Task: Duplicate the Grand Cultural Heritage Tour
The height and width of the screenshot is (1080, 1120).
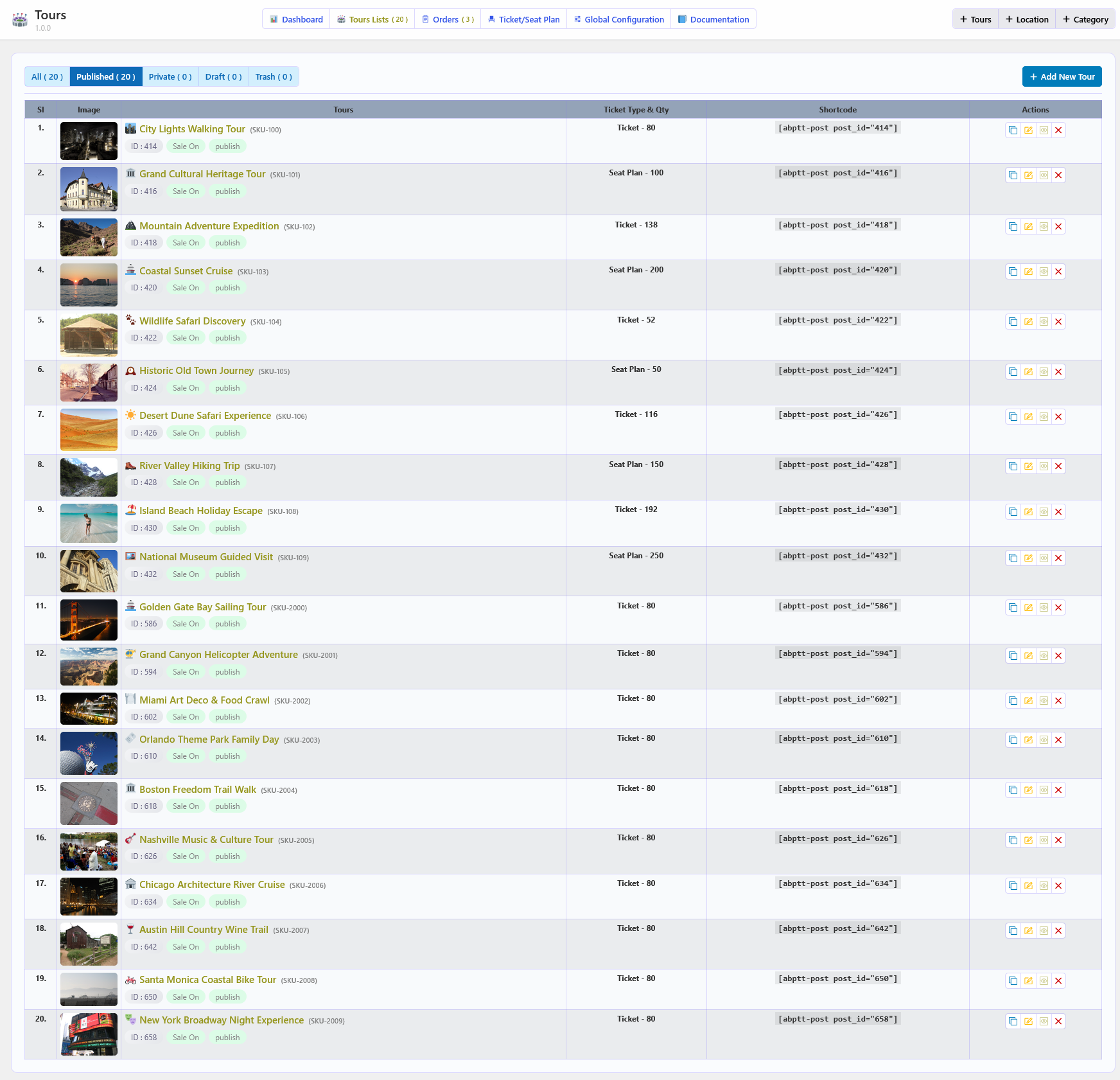Action: point(1013,175)
